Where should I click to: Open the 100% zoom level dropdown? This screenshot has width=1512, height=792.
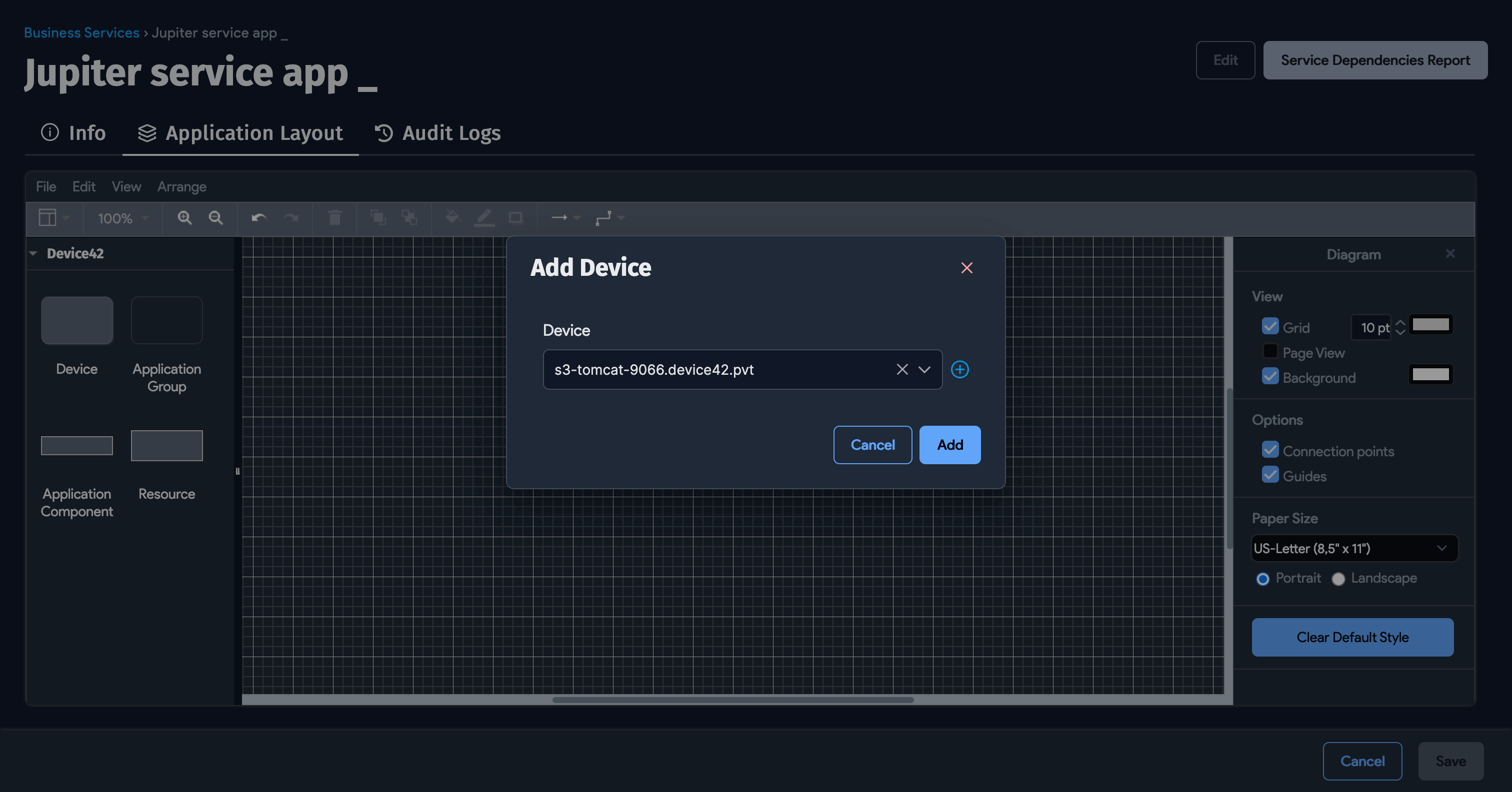point(122,218)
